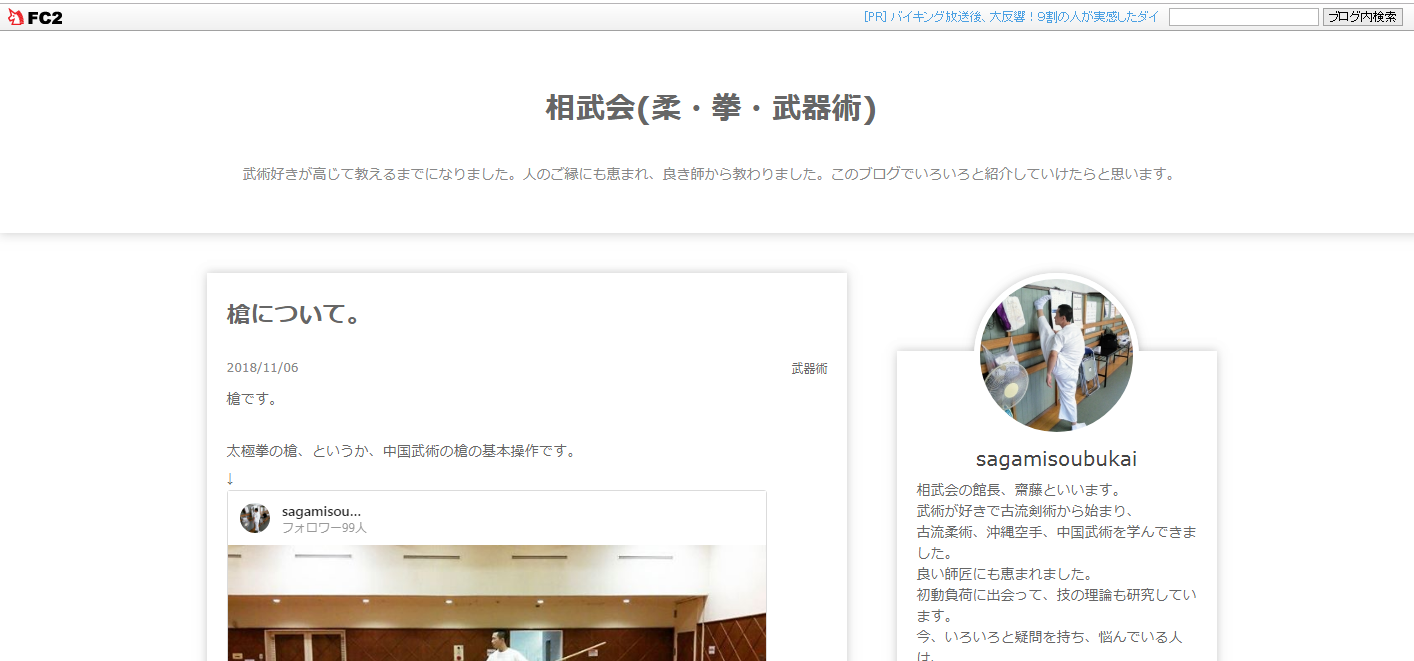Select the 武器術 category link

(809, 368)
